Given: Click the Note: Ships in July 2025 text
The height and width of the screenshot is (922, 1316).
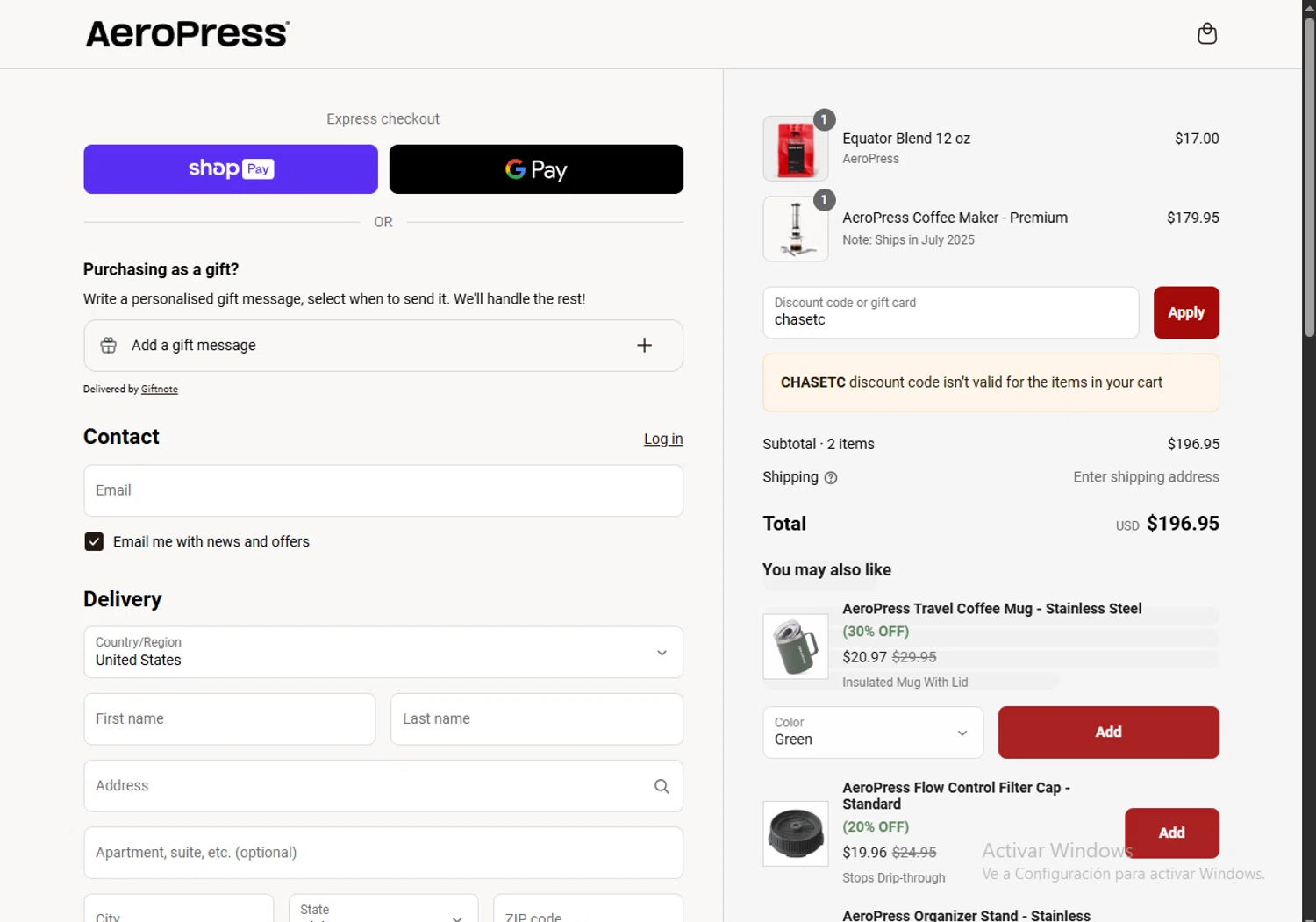Looking at the screenshot, I should 908,240.
